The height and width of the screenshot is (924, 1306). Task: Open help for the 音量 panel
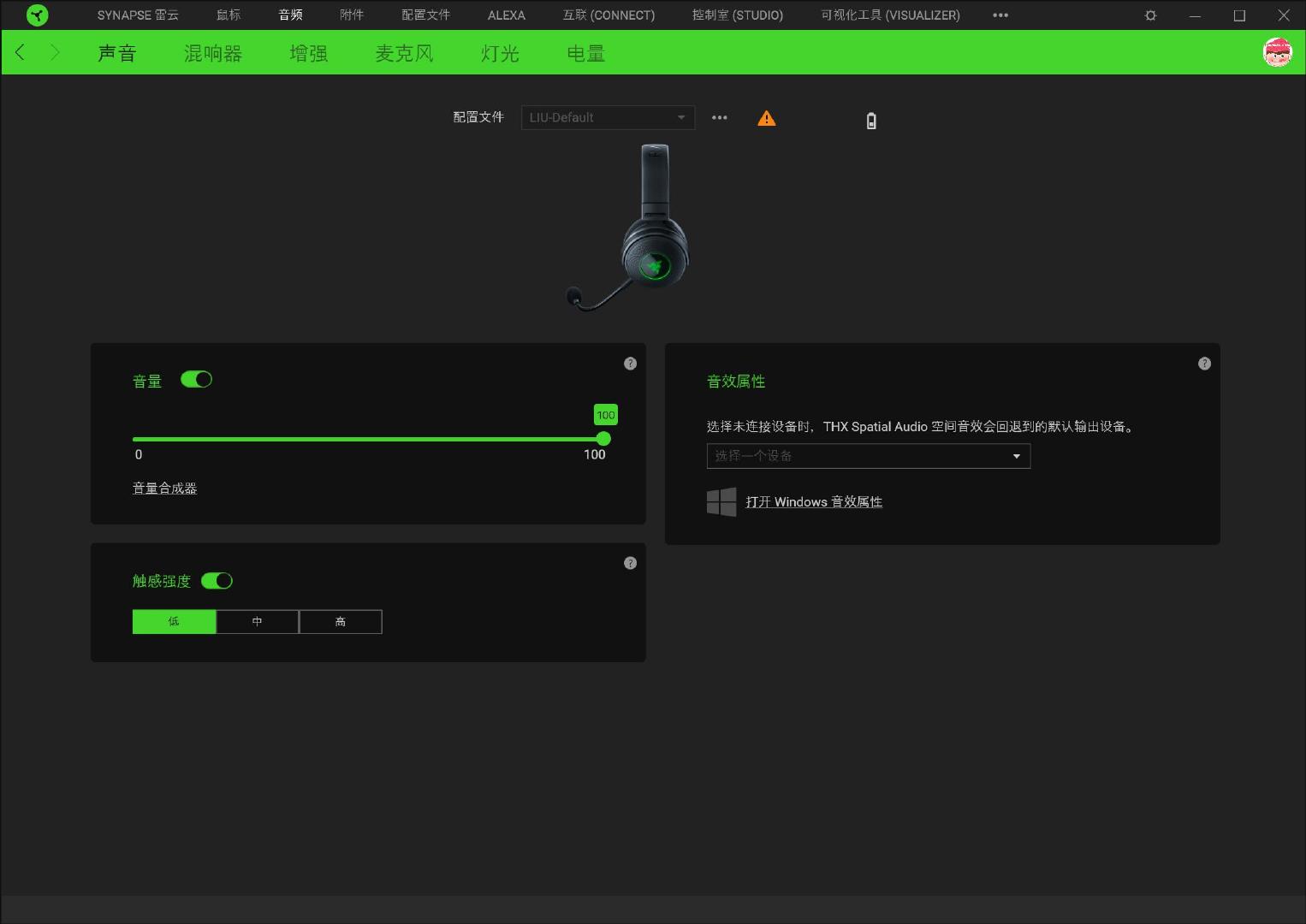coord(631,364)
